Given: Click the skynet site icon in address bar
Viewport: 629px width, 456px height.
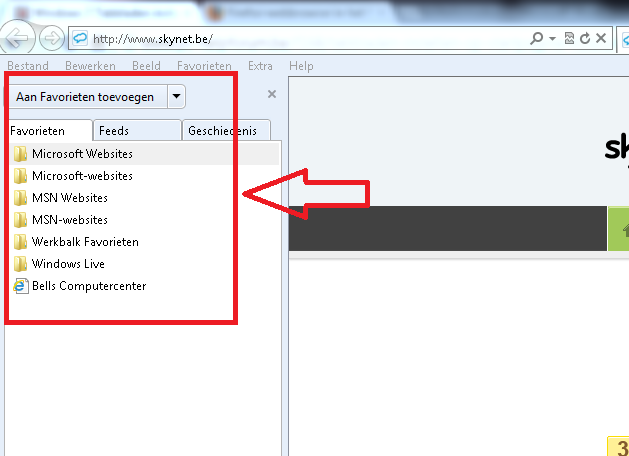Looking at the screenshot, I should pyautogui.click(x=80, y=39).
